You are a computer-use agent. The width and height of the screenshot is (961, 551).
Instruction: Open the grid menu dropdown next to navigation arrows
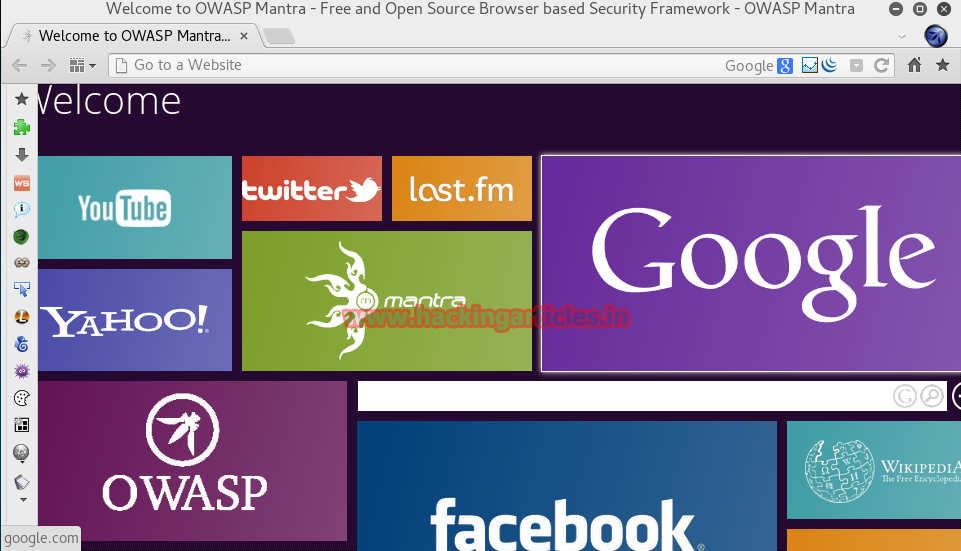click(x=82, y=65)
